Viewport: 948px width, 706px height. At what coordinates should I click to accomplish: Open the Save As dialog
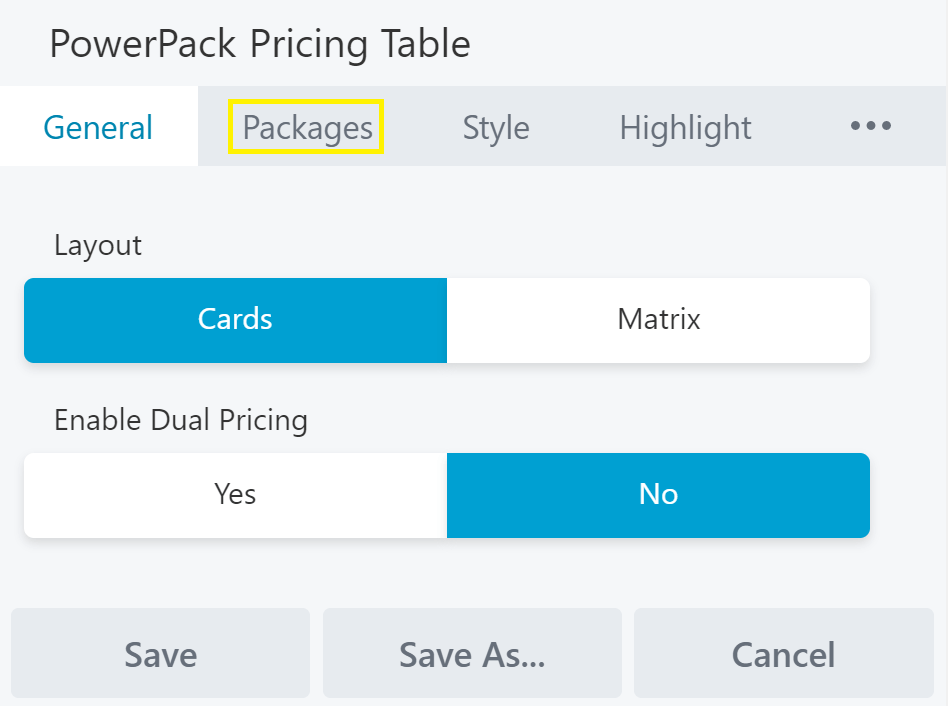tap(472, 654)
